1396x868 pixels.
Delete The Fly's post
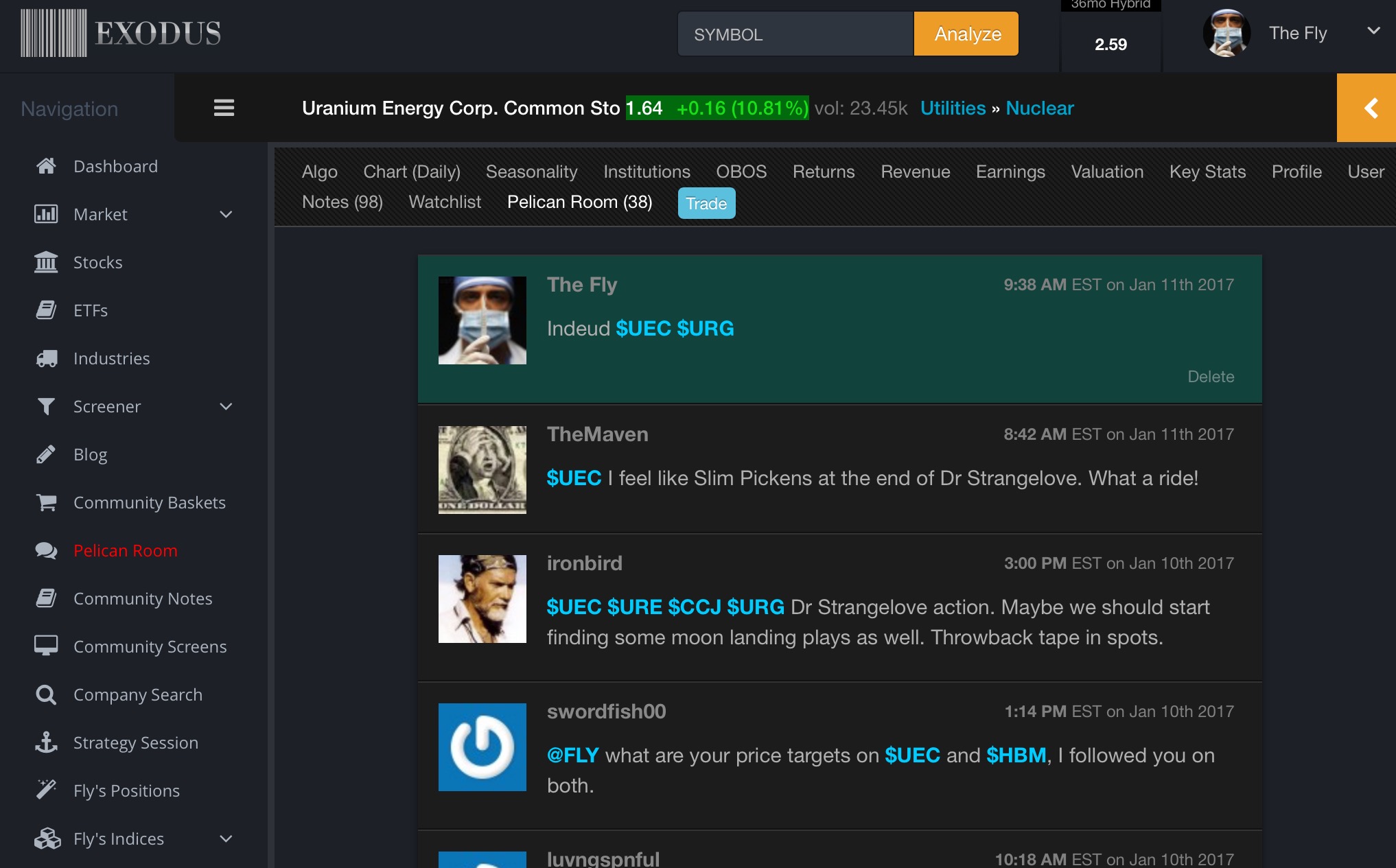point(1211,376)
